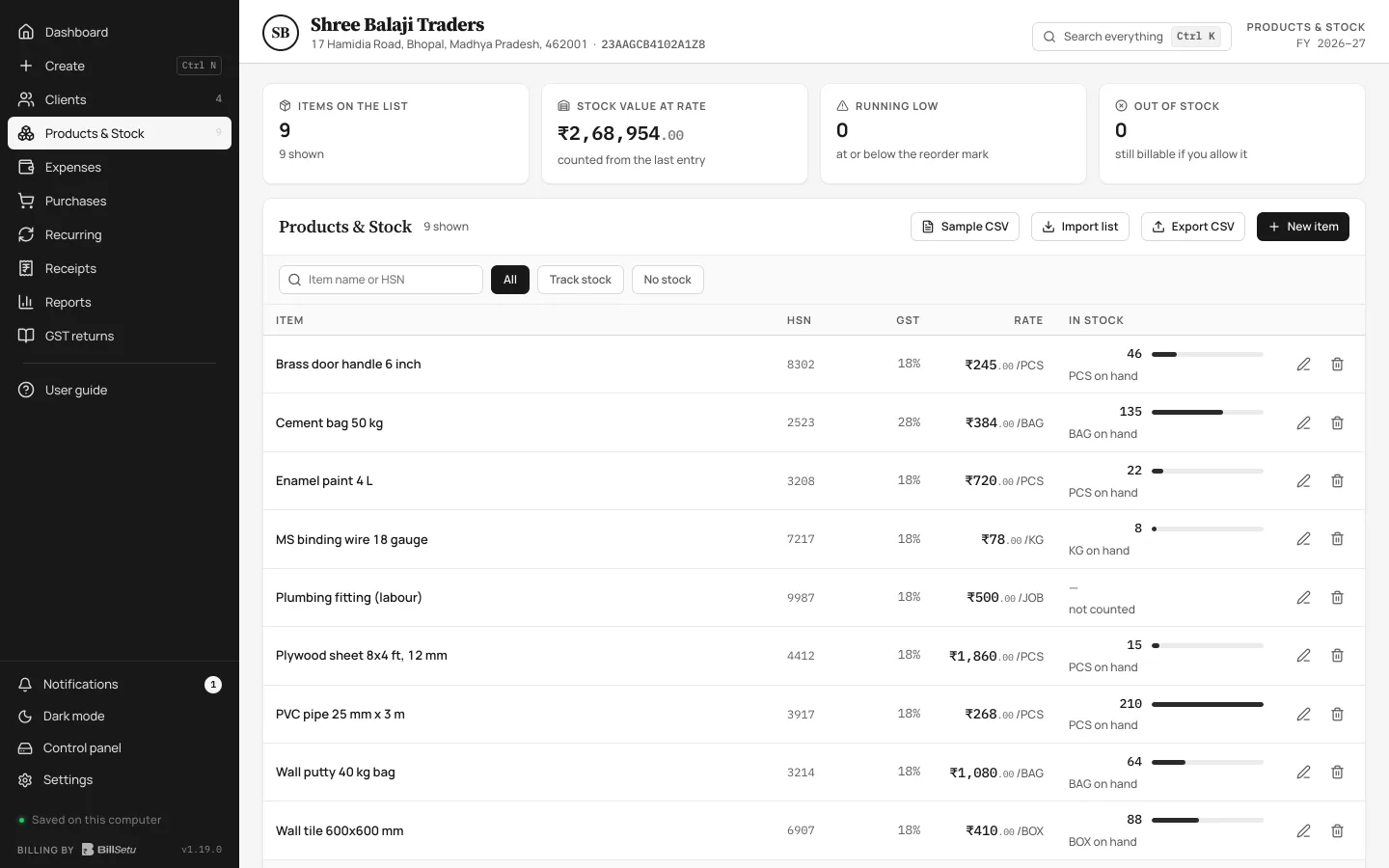Delete the Plumbing fitting (labour) item
The width and height of the screenshot is (1389, 868).
click(1337, 598)
